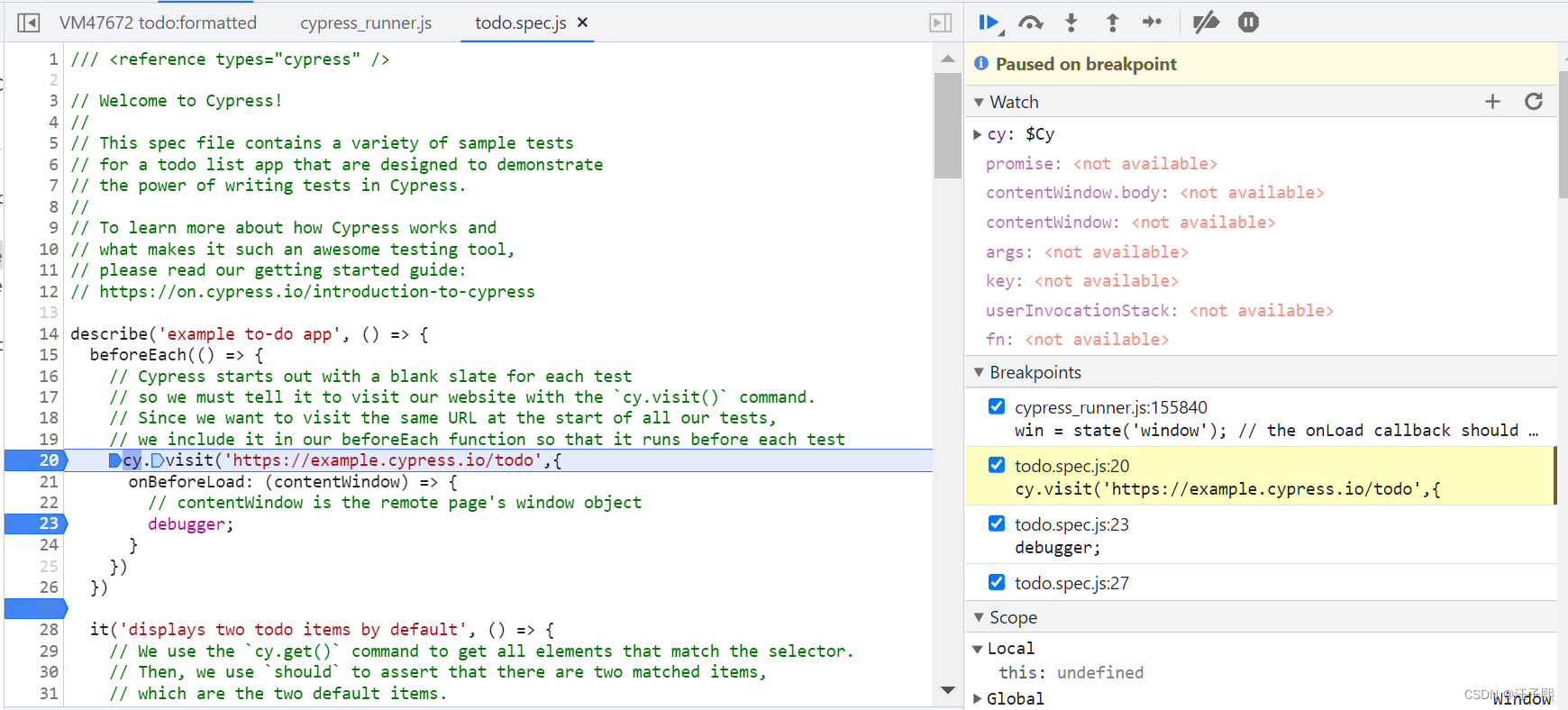Step over next function call
The height and width of the screenshot is (710, 1568).
pyautogui.click(x=1030, y=23)
